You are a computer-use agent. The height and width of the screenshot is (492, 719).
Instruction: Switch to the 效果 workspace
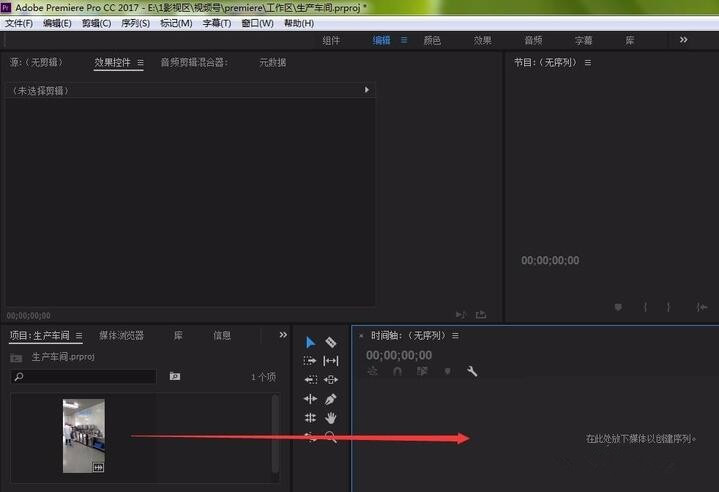point(483,41)
